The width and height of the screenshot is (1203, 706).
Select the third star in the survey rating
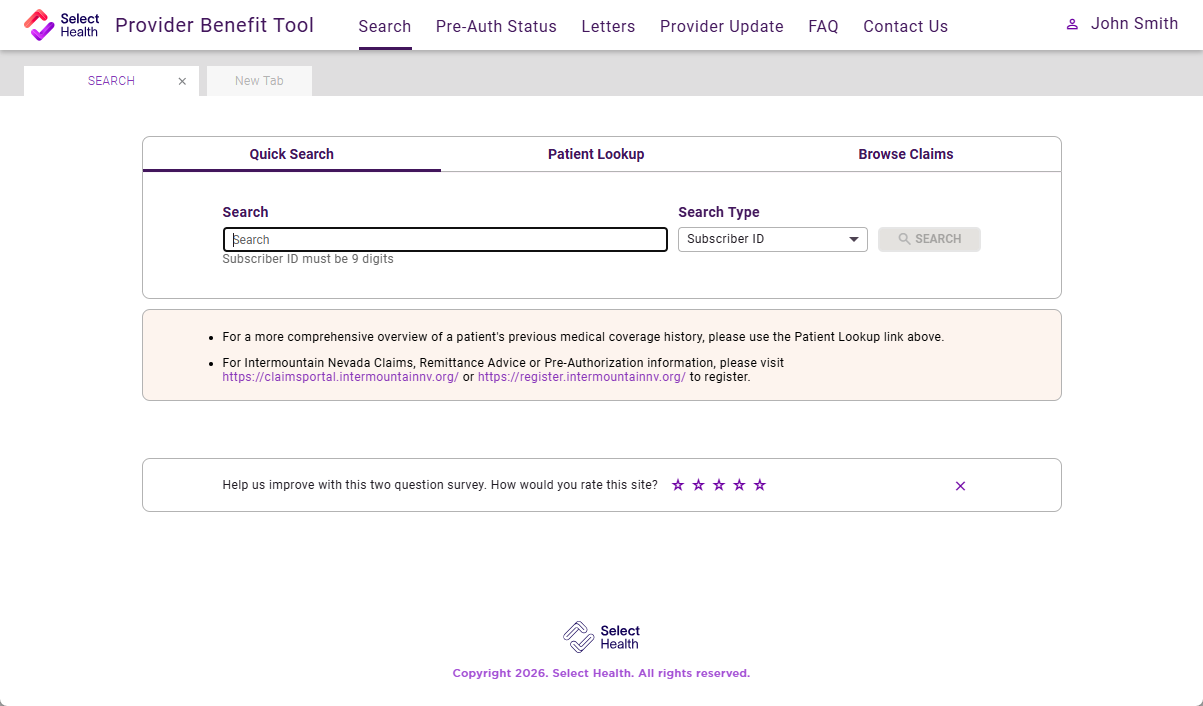(x=719, y=484)
